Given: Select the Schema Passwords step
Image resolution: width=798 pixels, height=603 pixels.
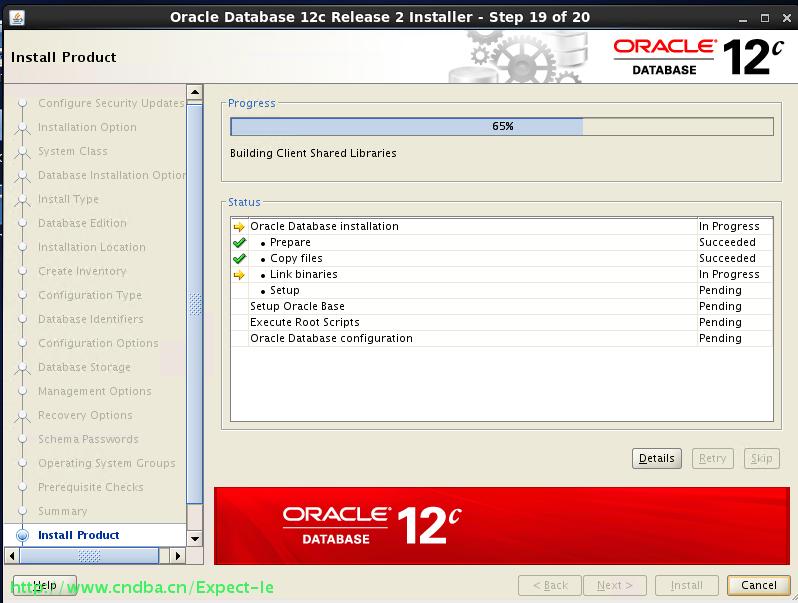Looking at the screenshot, I should 89,439.
